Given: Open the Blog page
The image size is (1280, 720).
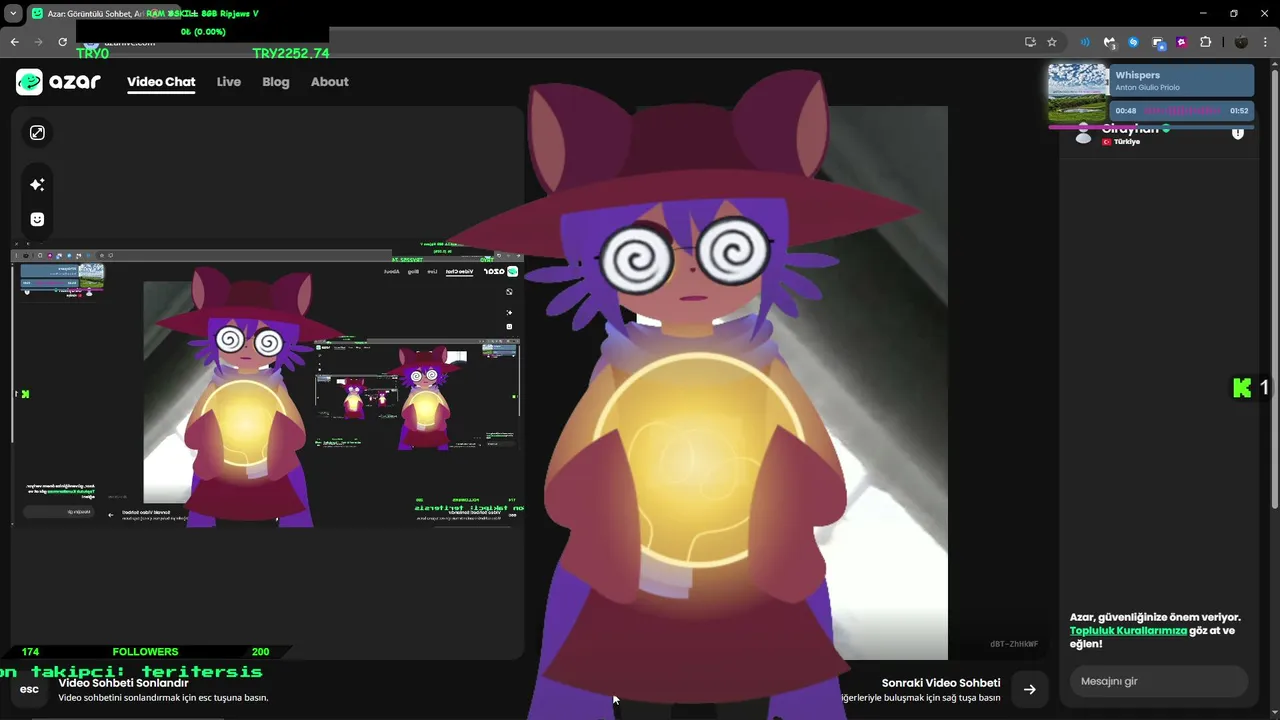Looking at the screenshot, I should (x=276, y=82).
